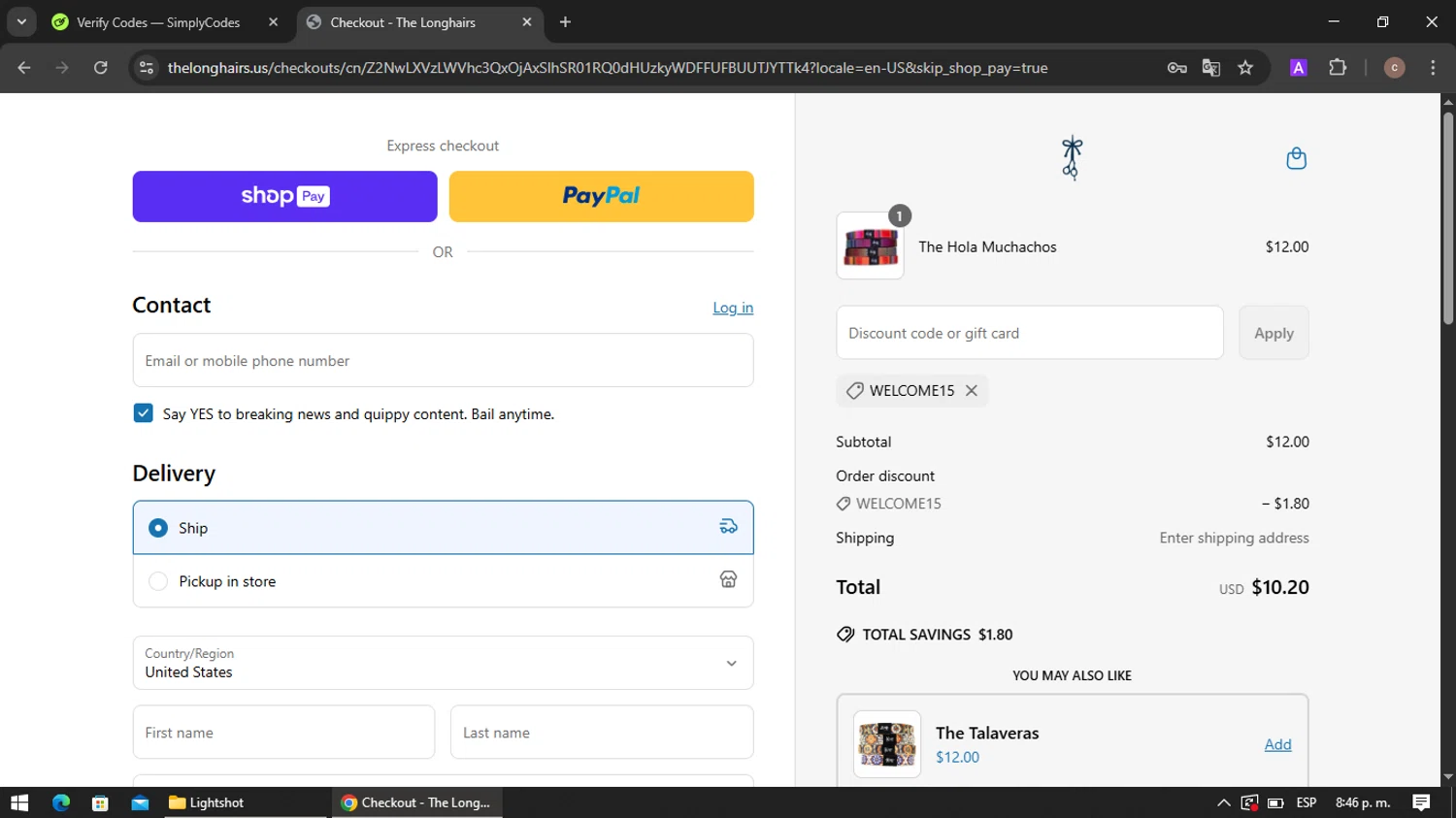The image size is (1456, 818).
Task: Close the Checkout - The Longhairs tab
Action: [x=527, y=22]
